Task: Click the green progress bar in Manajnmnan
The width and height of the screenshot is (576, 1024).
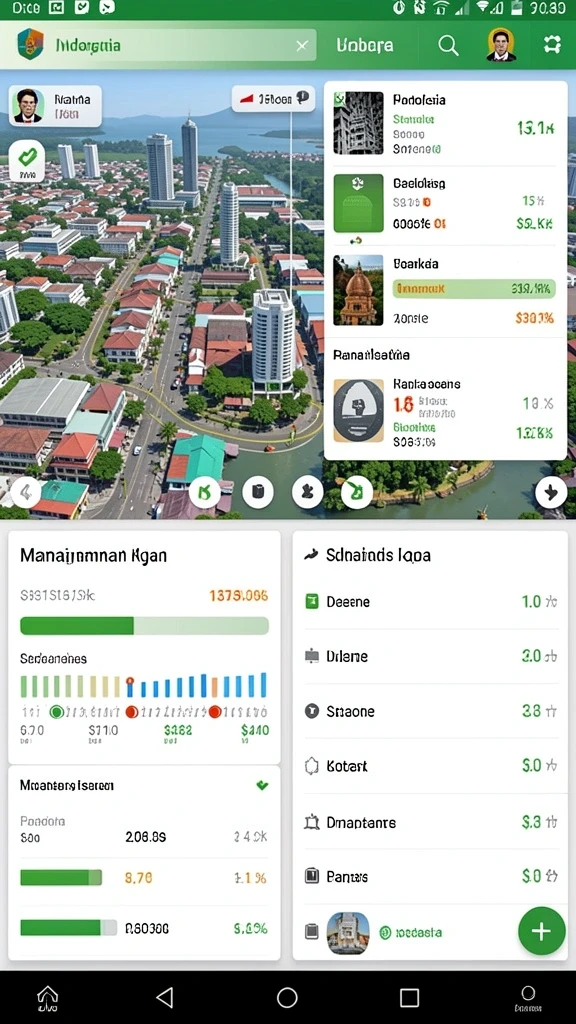Action: pyautogui.click(x=144, y=626)
